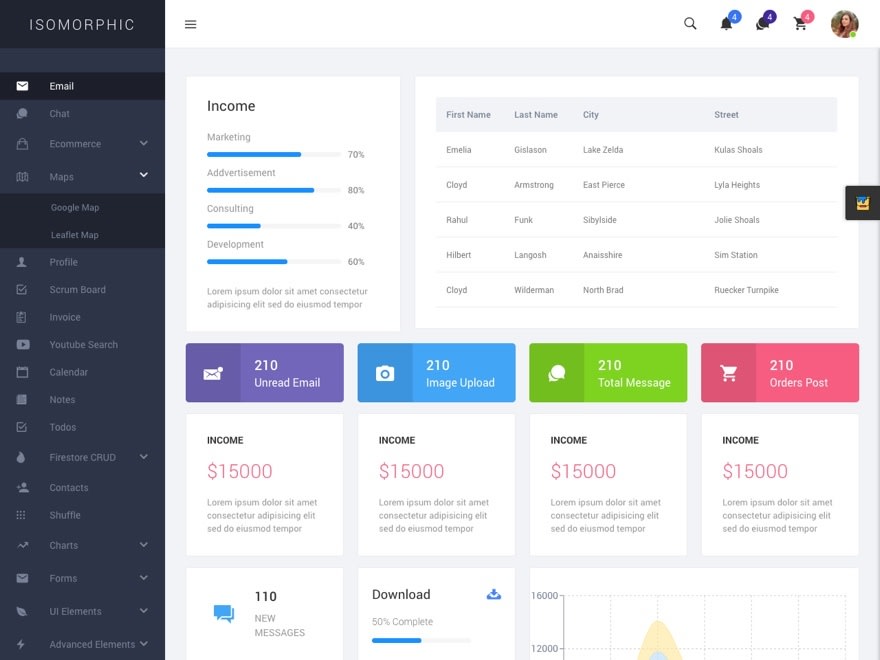Open the messages chat bubble icon in top bar
The height and width of the screenshot is (660, 880).
pos(762,24)
